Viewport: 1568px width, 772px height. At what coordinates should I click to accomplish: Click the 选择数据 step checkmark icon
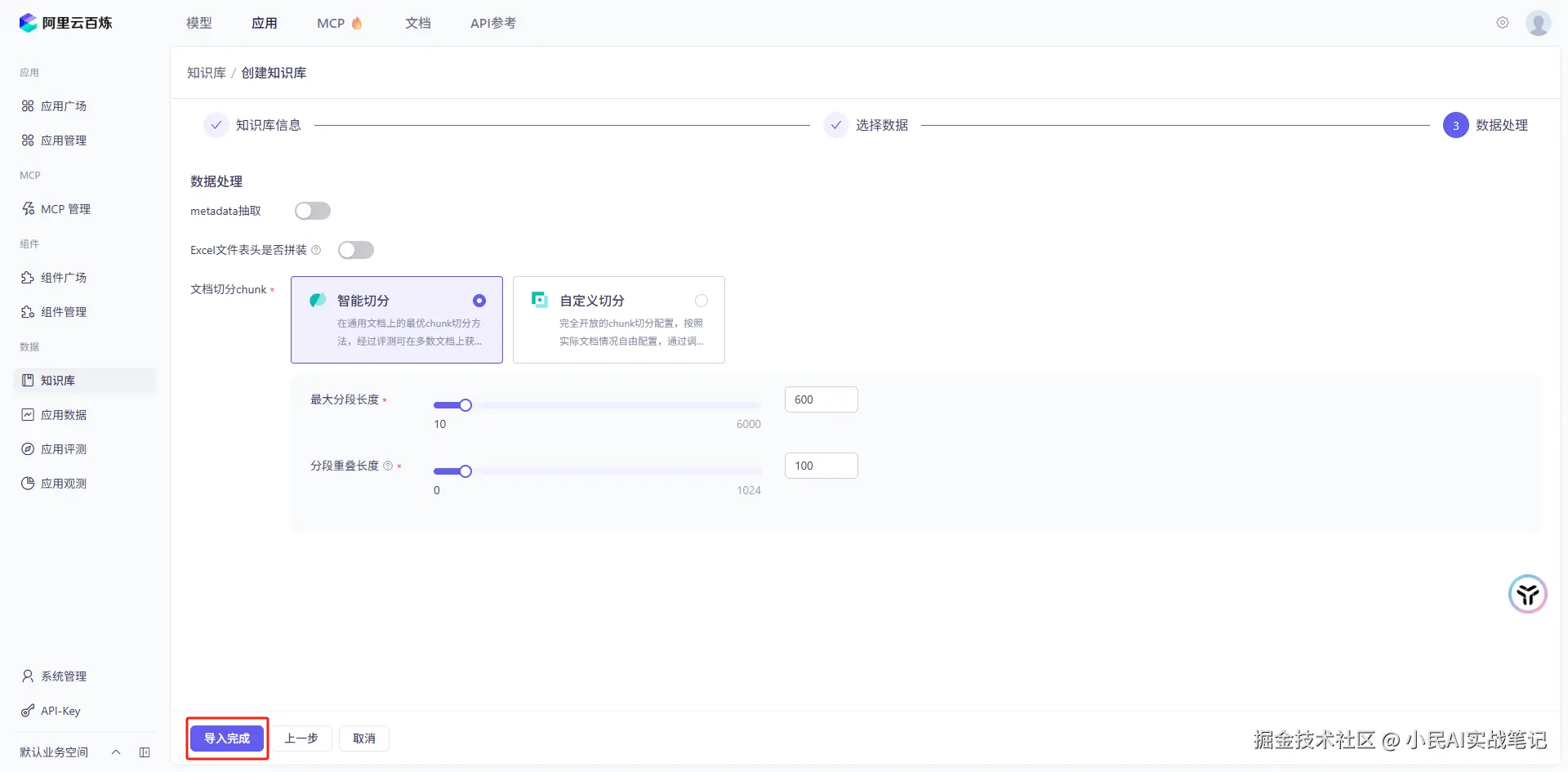[835, 125]
